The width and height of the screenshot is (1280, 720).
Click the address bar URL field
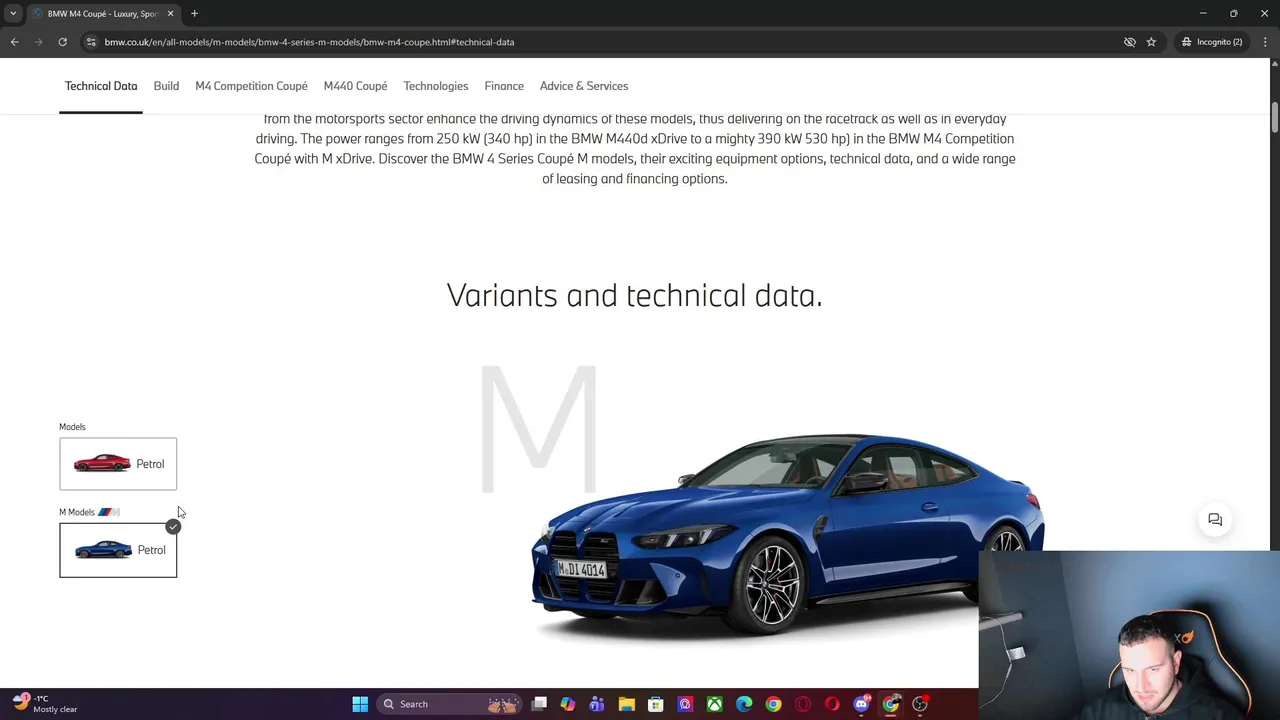600,42
